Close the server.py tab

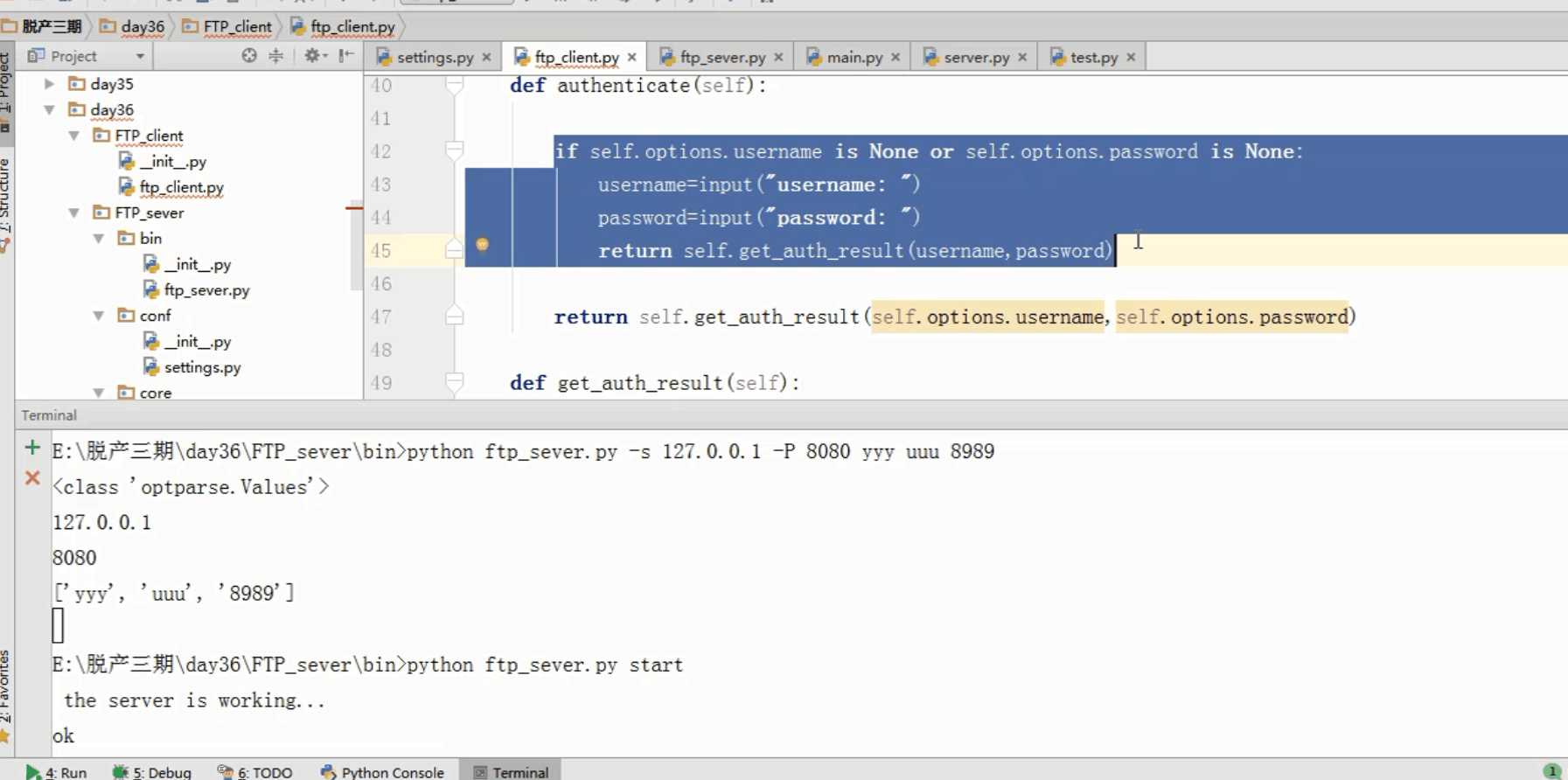tap(1022, 57)
